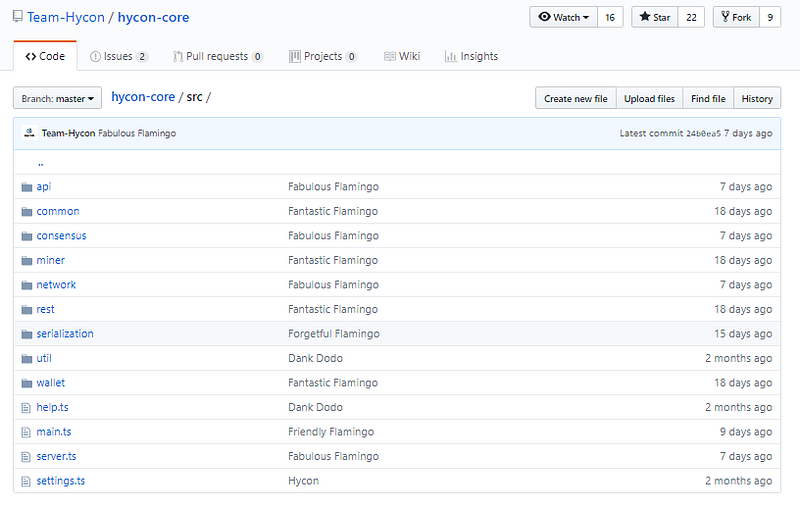Switch to the Projects tab
800x515 pixels.
click(x=323, y=56)
